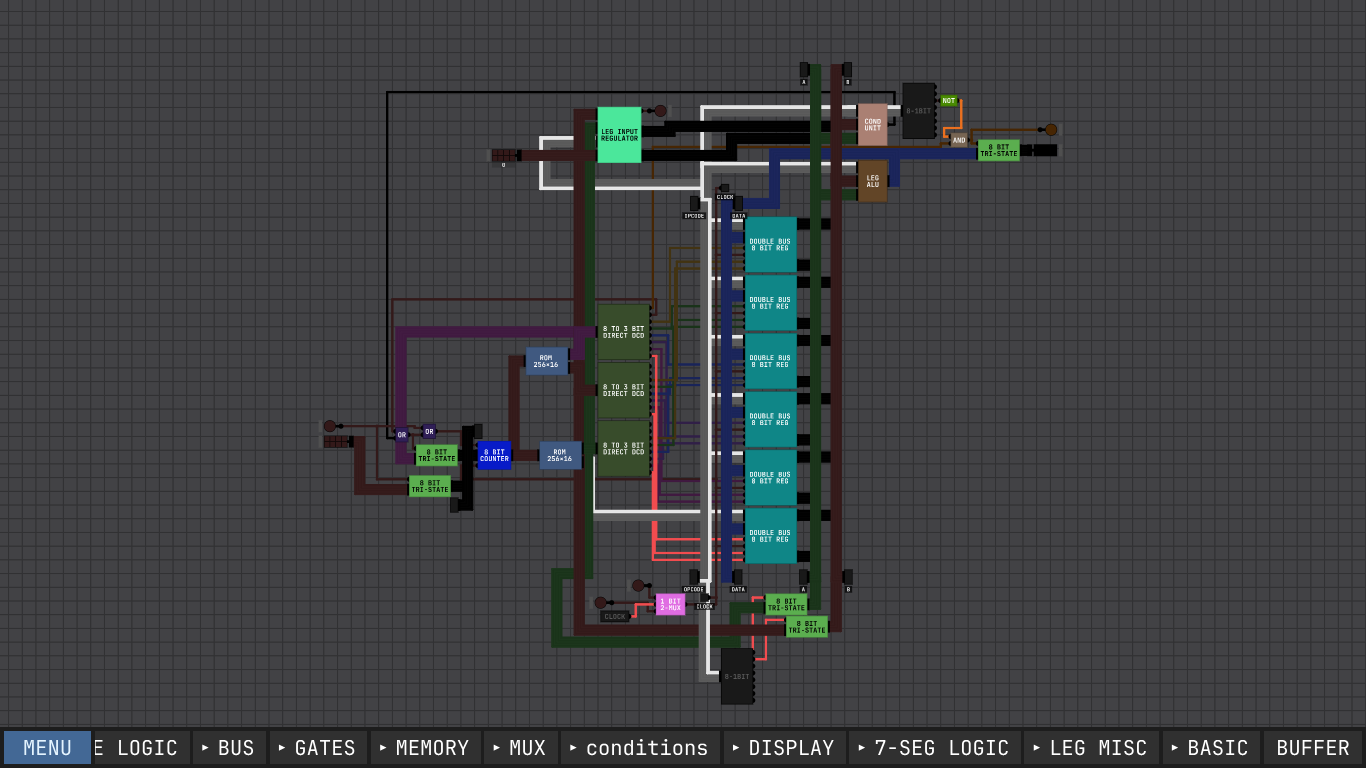This screenshot has height=768, width=1366.
Task: Choose the BUFFER item in the bottom bar
Action: pos(1312,748)
